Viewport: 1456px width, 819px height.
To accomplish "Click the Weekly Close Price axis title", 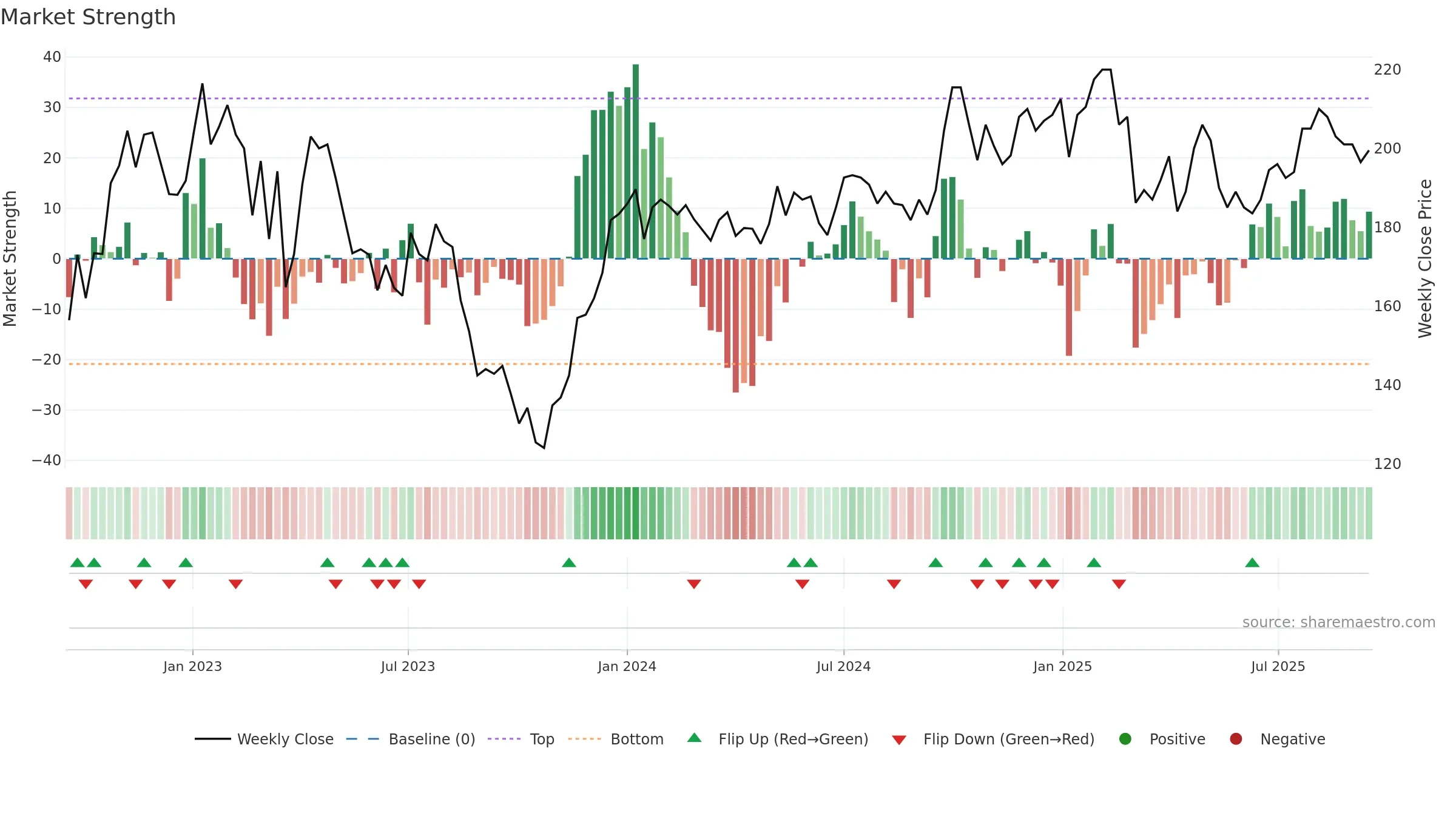I will (1425, 258).
